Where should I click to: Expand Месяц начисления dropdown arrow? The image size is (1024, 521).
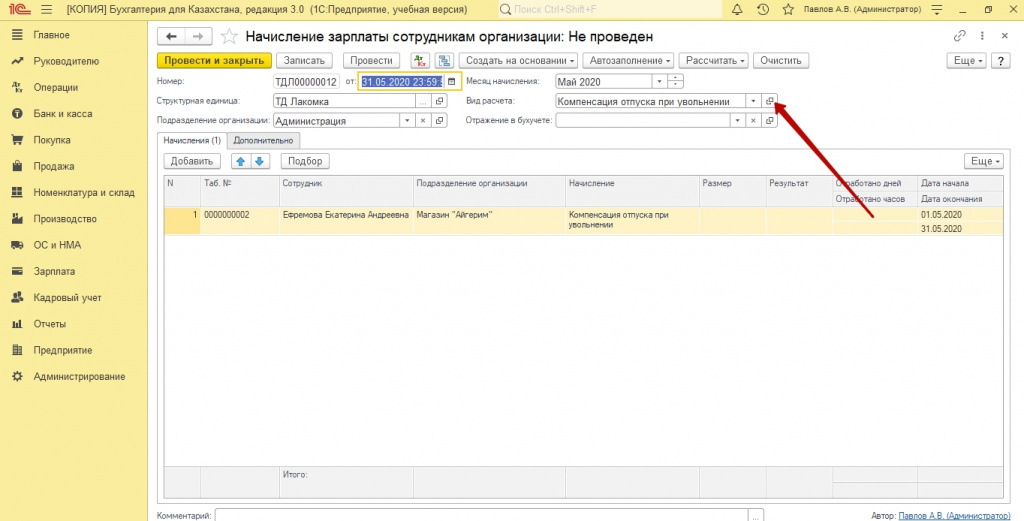pos(660,82)
